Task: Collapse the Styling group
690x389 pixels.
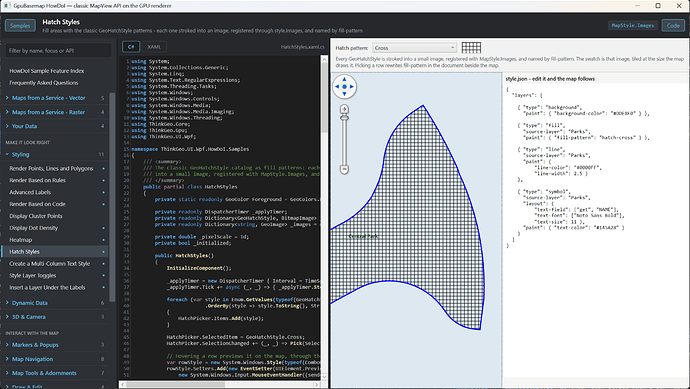Action: [55, 154]
